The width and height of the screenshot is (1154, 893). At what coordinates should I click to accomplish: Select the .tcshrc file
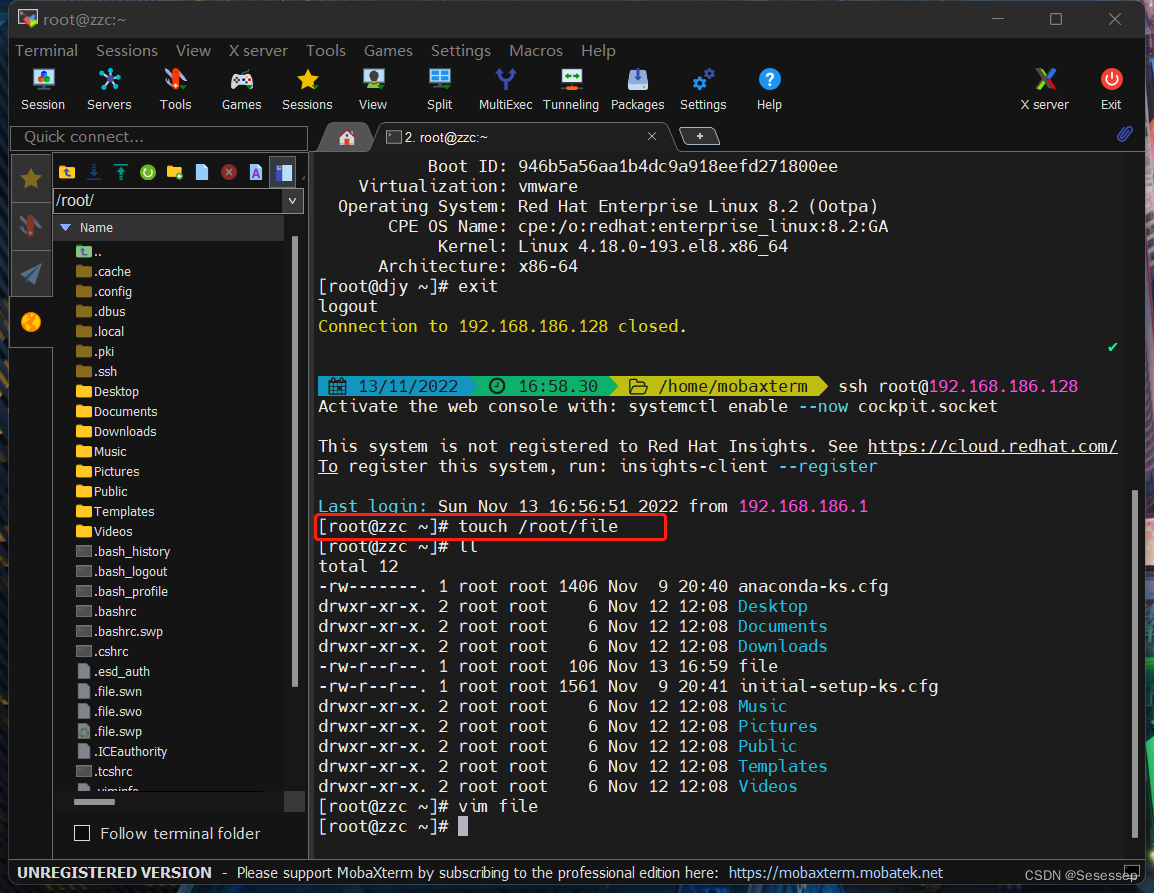tap(104, 772)
